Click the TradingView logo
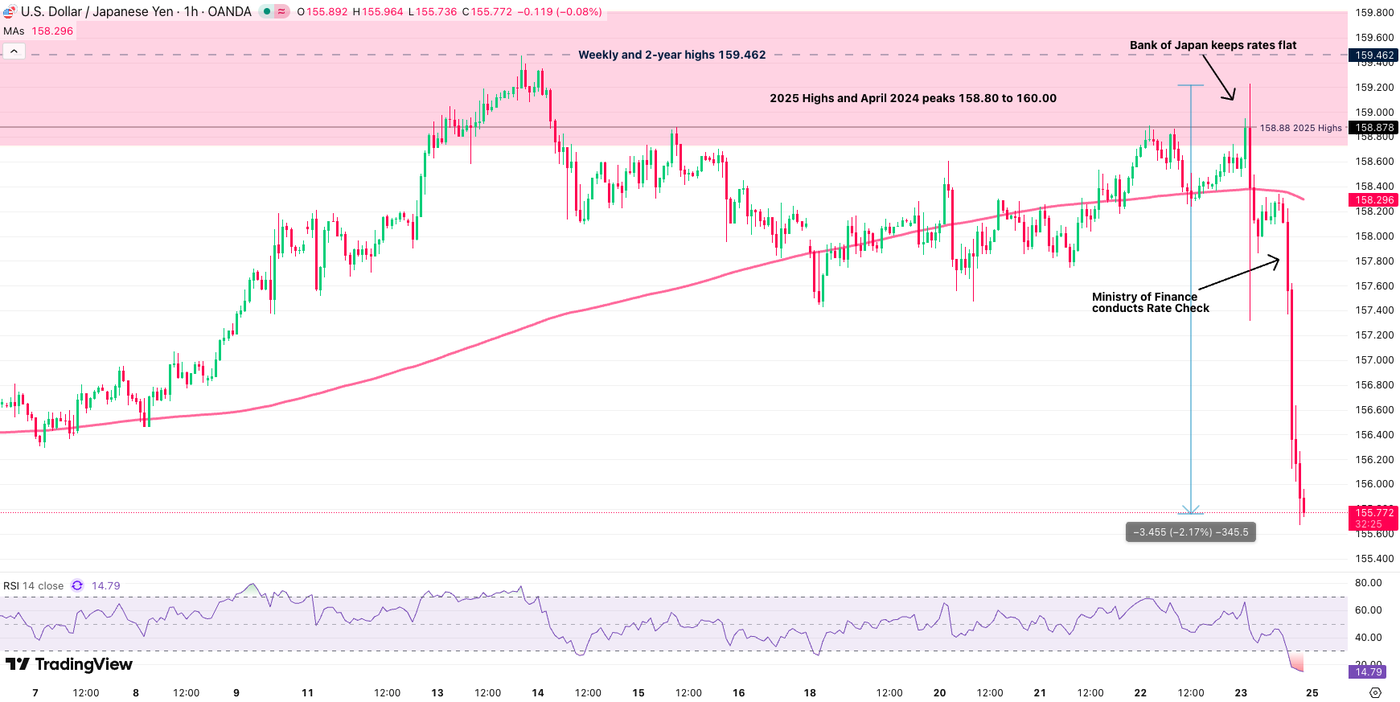This screenshot has height=702, width=1400. (70, 664)
